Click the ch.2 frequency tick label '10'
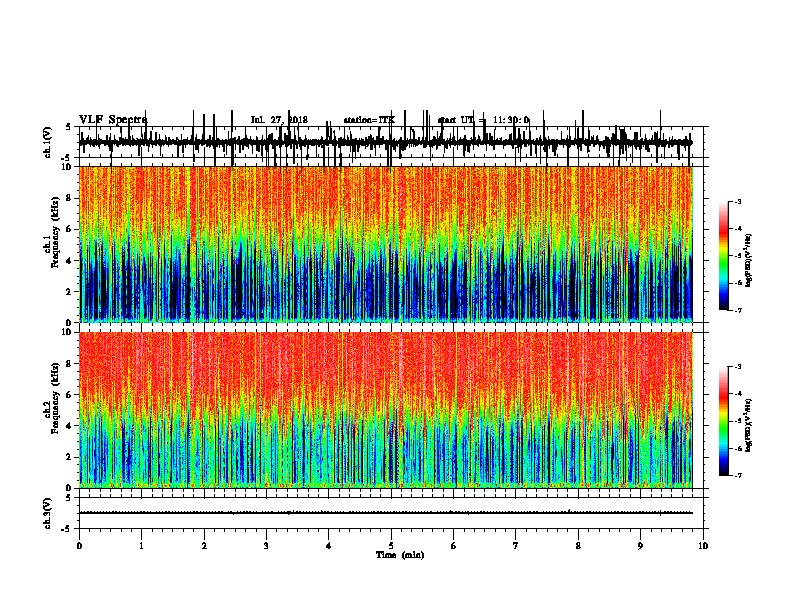Screen dimensions: 792x612 click(x=67, y=332)
